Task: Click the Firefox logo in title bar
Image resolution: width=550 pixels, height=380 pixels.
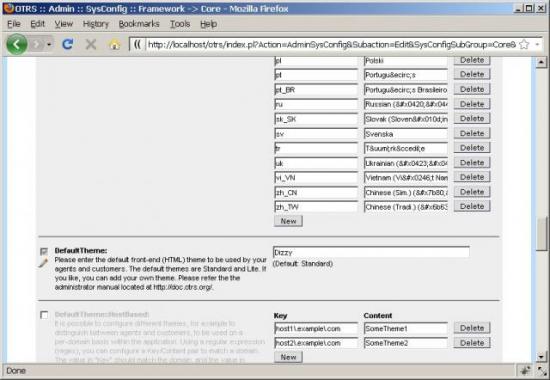Action: (x=8, y=8)
